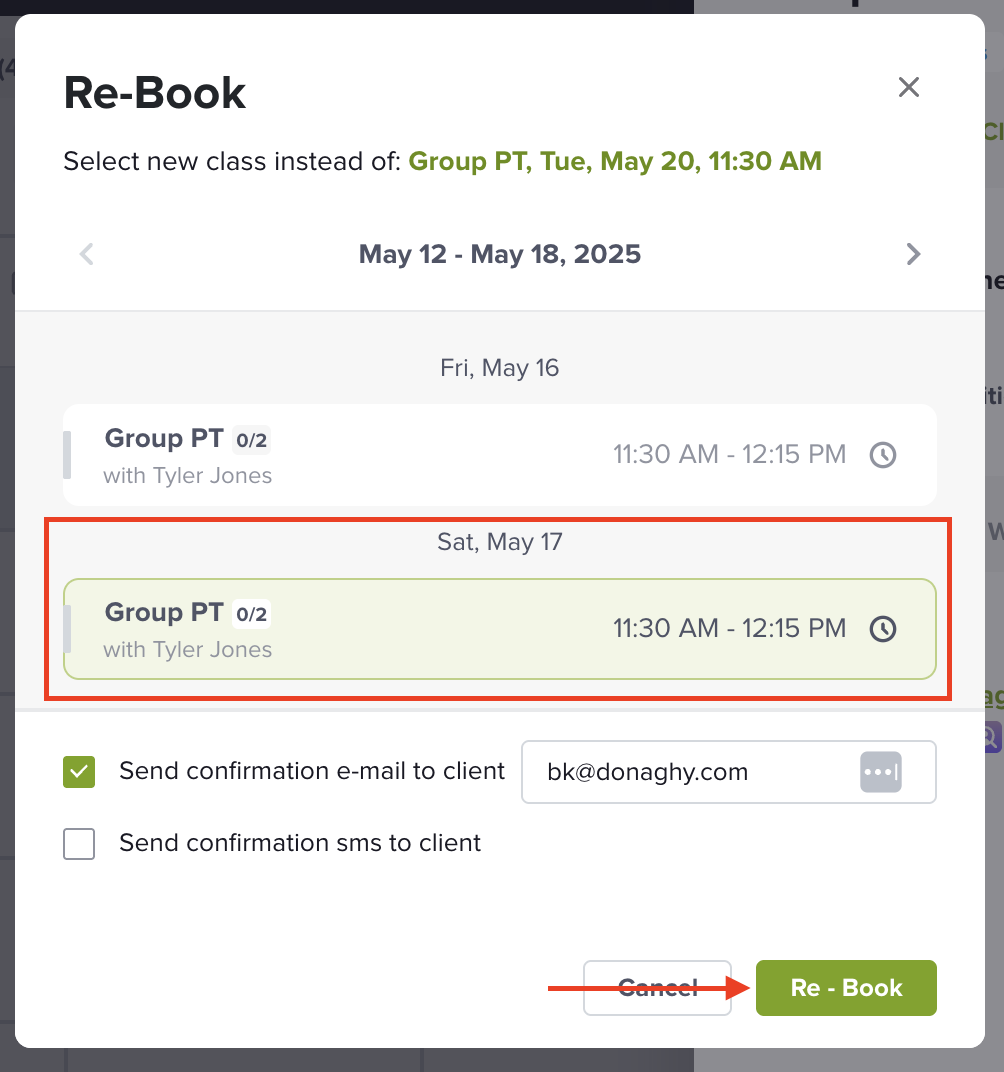Click the password manager icon in email field

point(880,772)
